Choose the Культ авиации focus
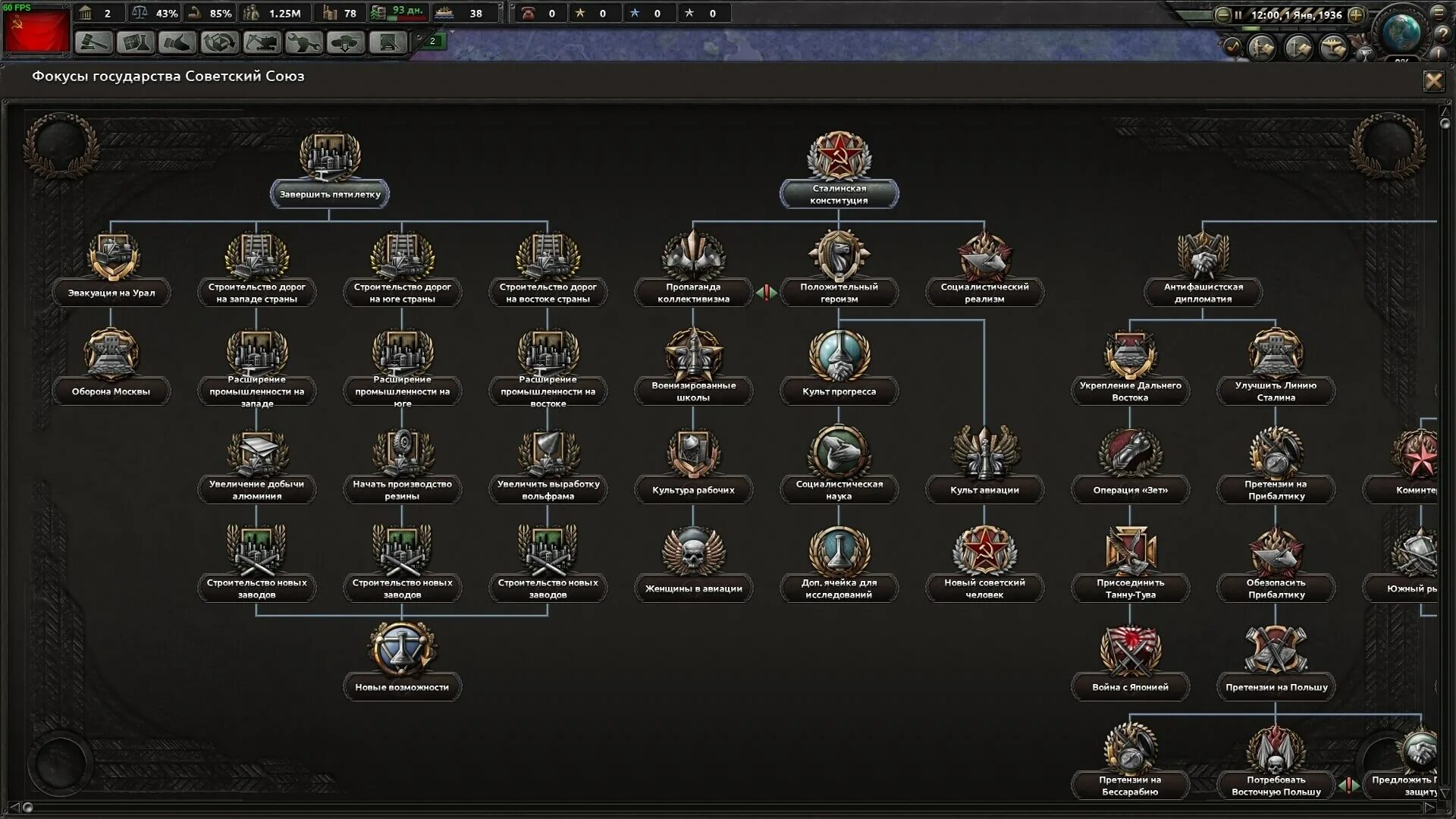The image size is (1456, 819). (984, 490)
